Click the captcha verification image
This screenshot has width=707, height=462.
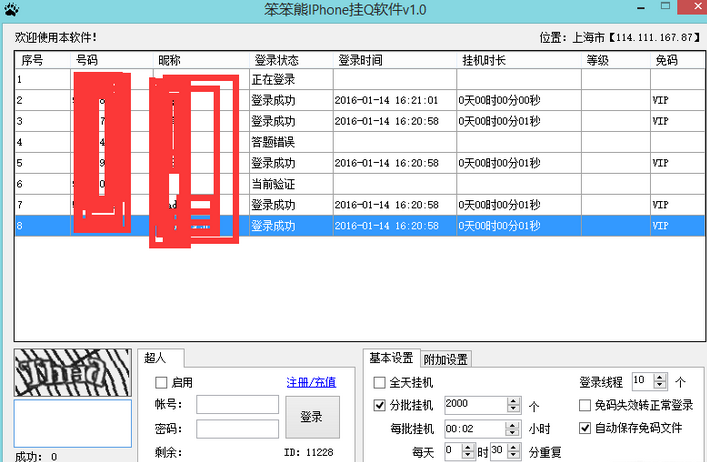coord(73,373)
